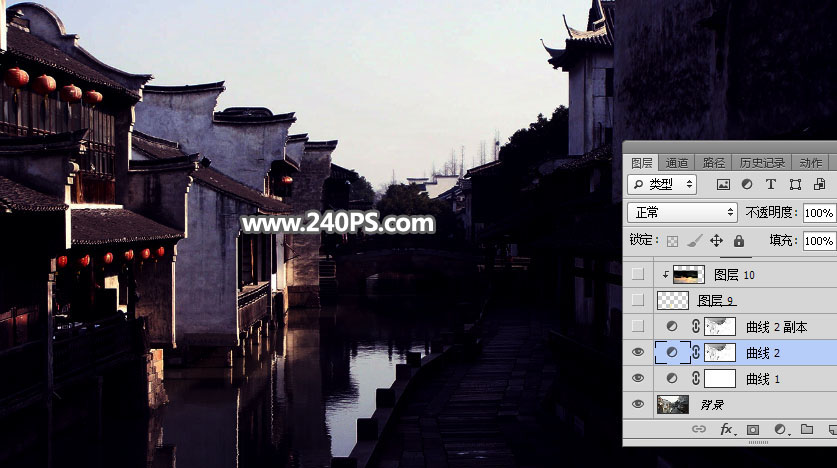This screenshot has width=837, height=468.
Task: Toggle mask link on 曲线 1
Action: tap(696, 378)
